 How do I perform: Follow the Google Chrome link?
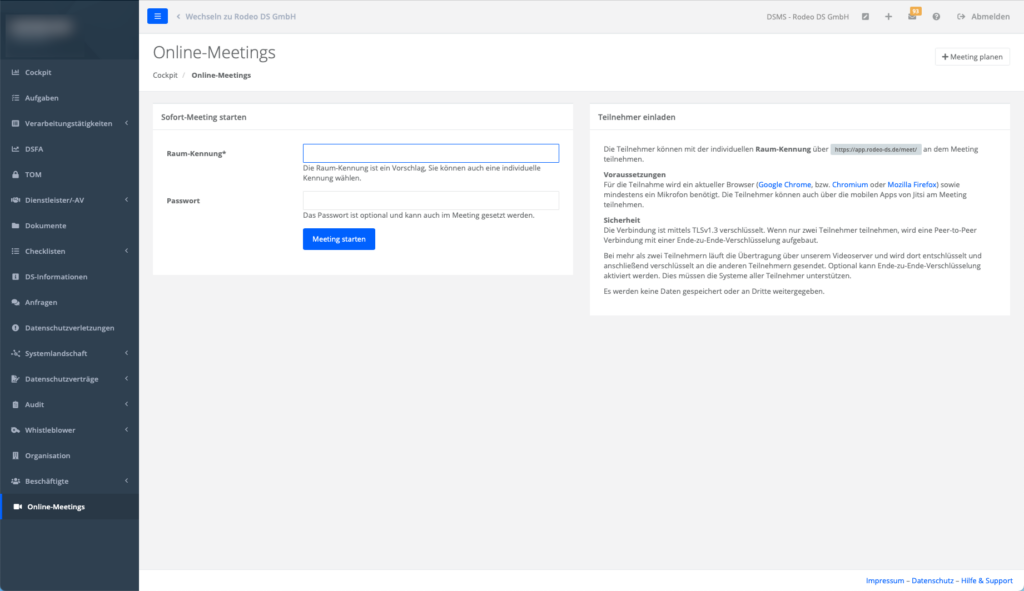pyautogui.click(x=785, y=185)
